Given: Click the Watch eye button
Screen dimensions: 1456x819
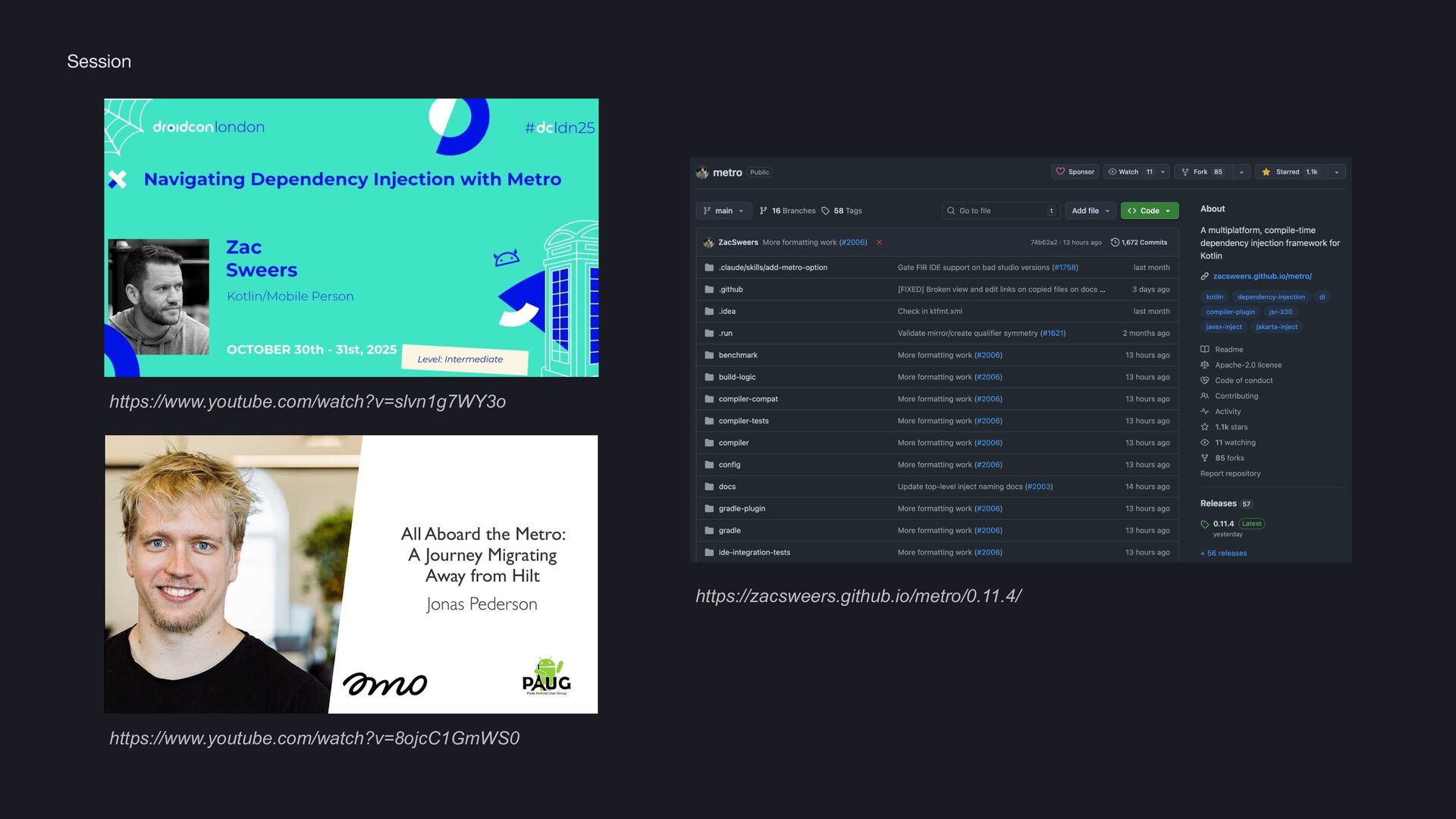Looking at the screenshot, I should (1129, 172).
